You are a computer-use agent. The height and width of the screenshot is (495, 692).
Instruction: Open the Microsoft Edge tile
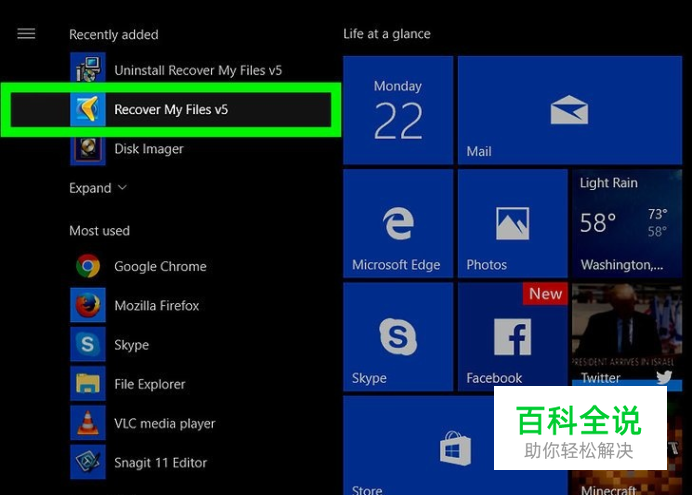398,223
